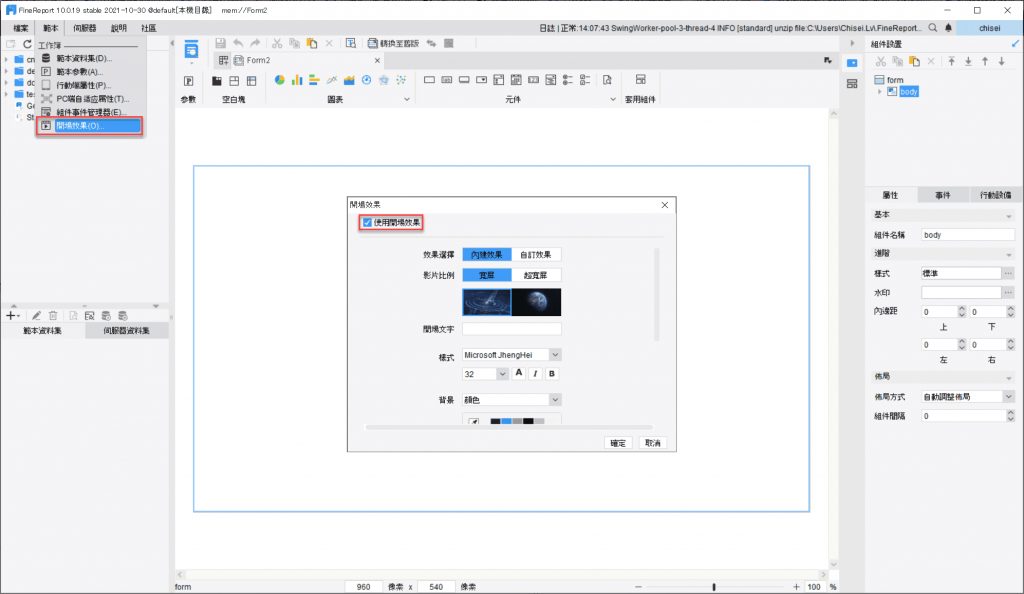Select the 超寬屏 video ratio option
The image size is (1024, 594).
click(536, 275)
